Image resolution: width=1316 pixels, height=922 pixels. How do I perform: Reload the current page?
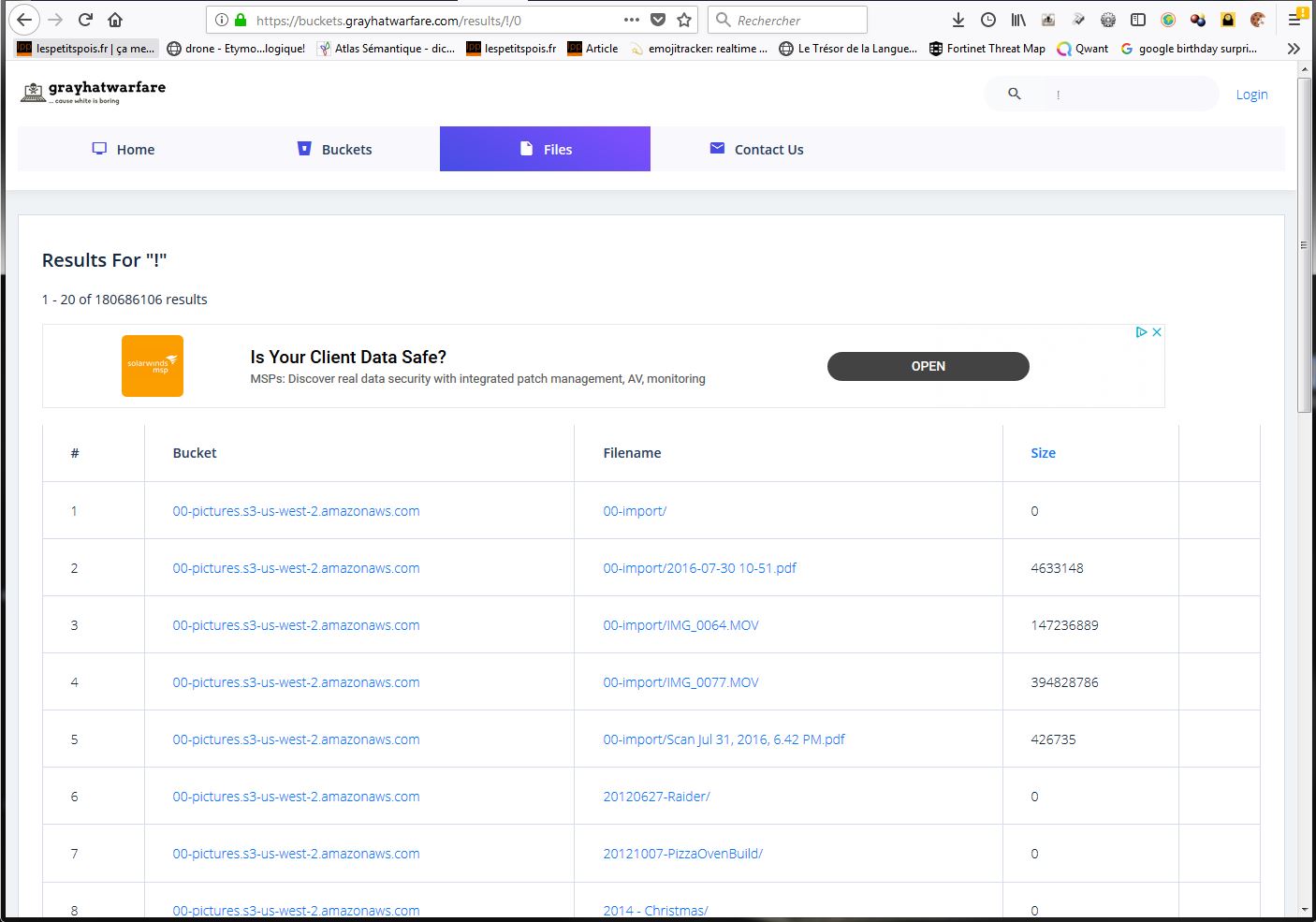pyautogui.click(x=85, y=20)
